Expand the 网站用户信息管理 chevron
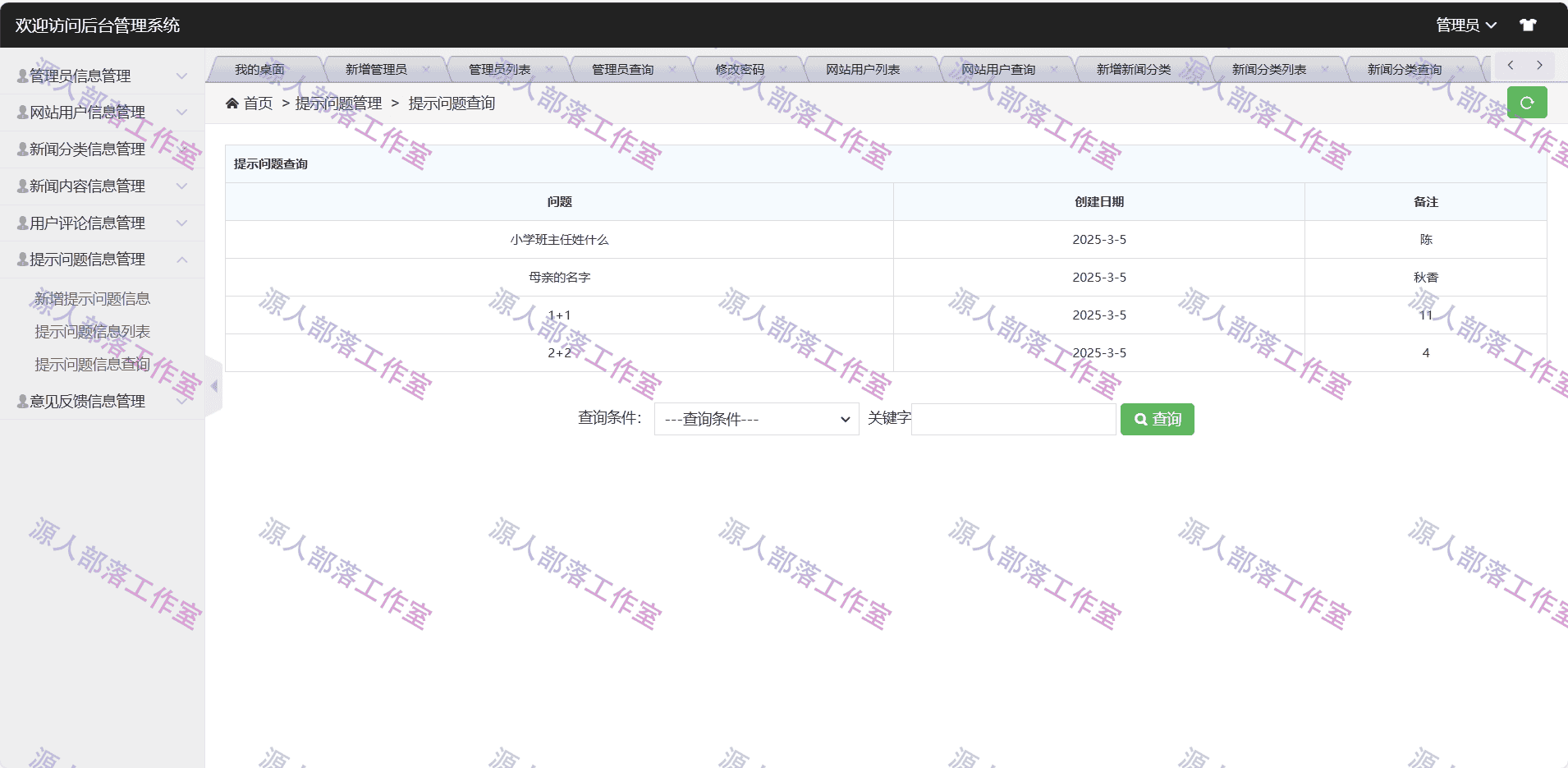1568x768 pixels. coord(182,112)
